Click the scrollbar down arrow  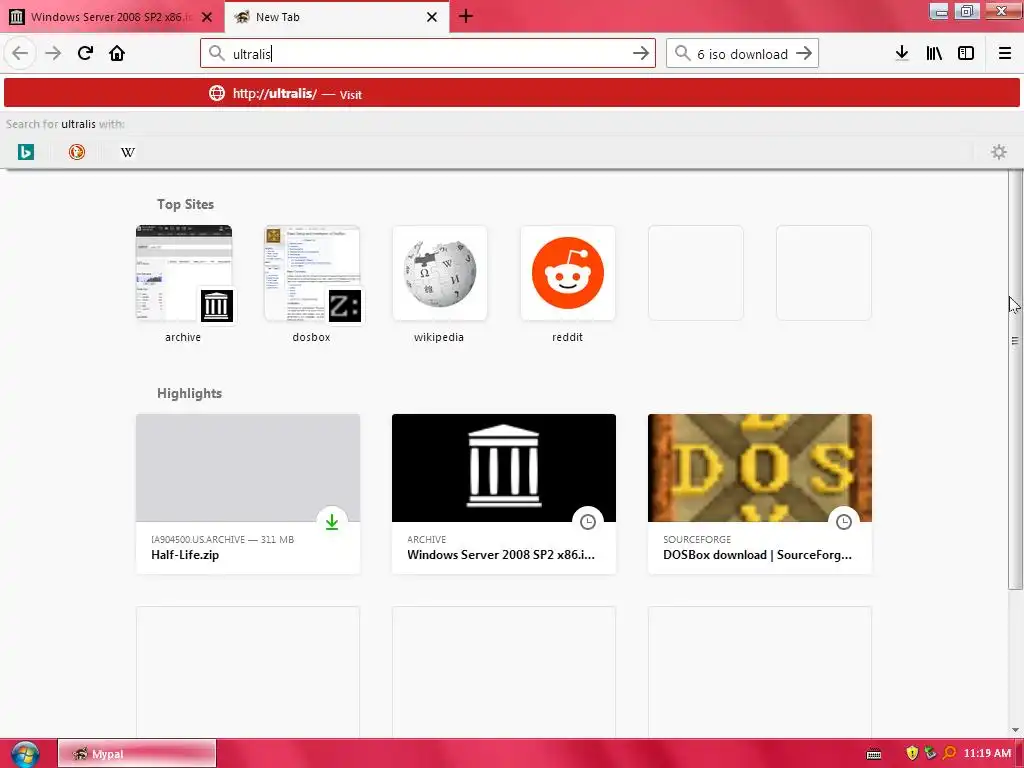[1015, 730]
